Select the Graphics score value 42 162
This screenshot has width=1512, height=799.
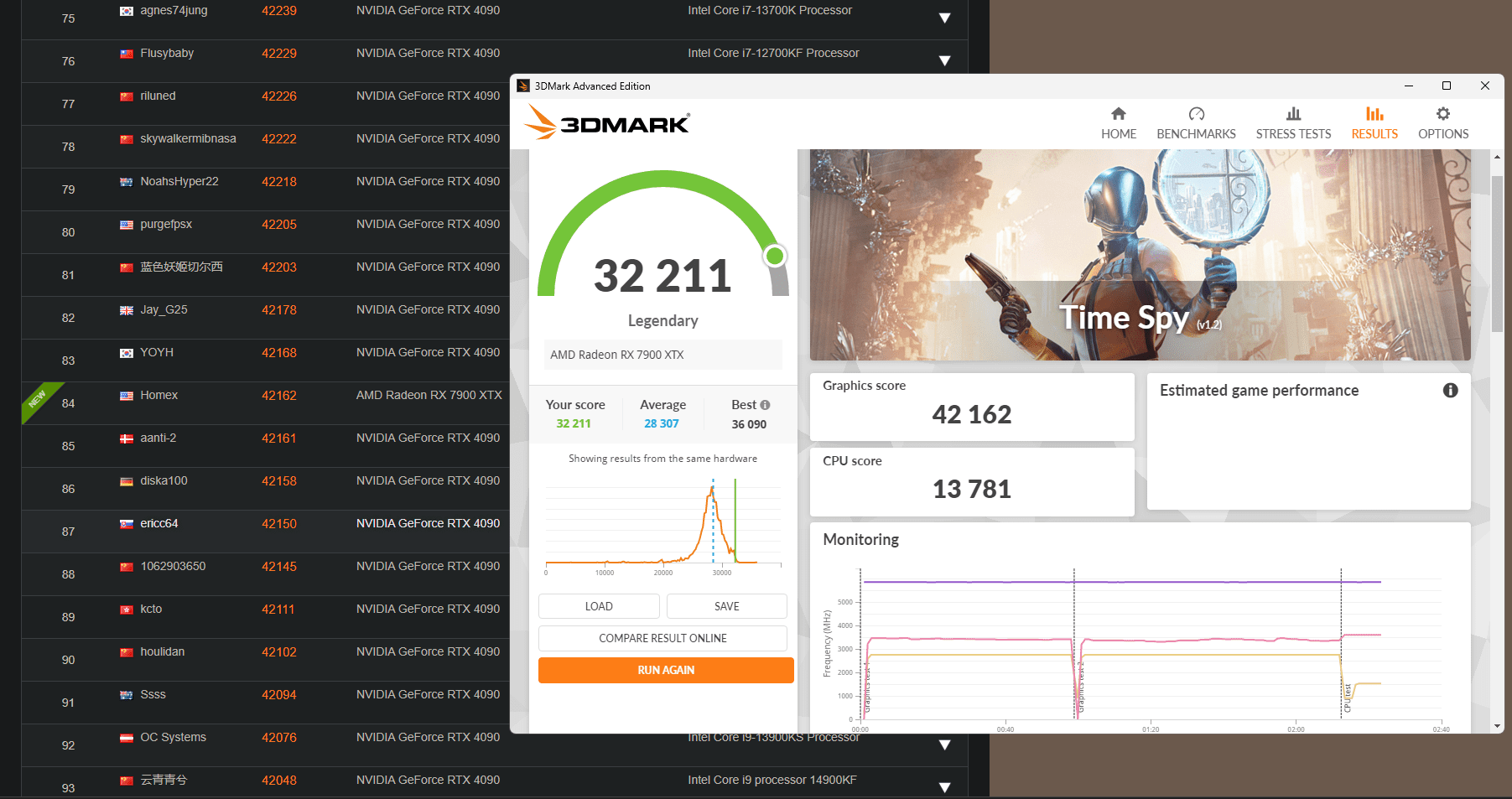point(972,414)
